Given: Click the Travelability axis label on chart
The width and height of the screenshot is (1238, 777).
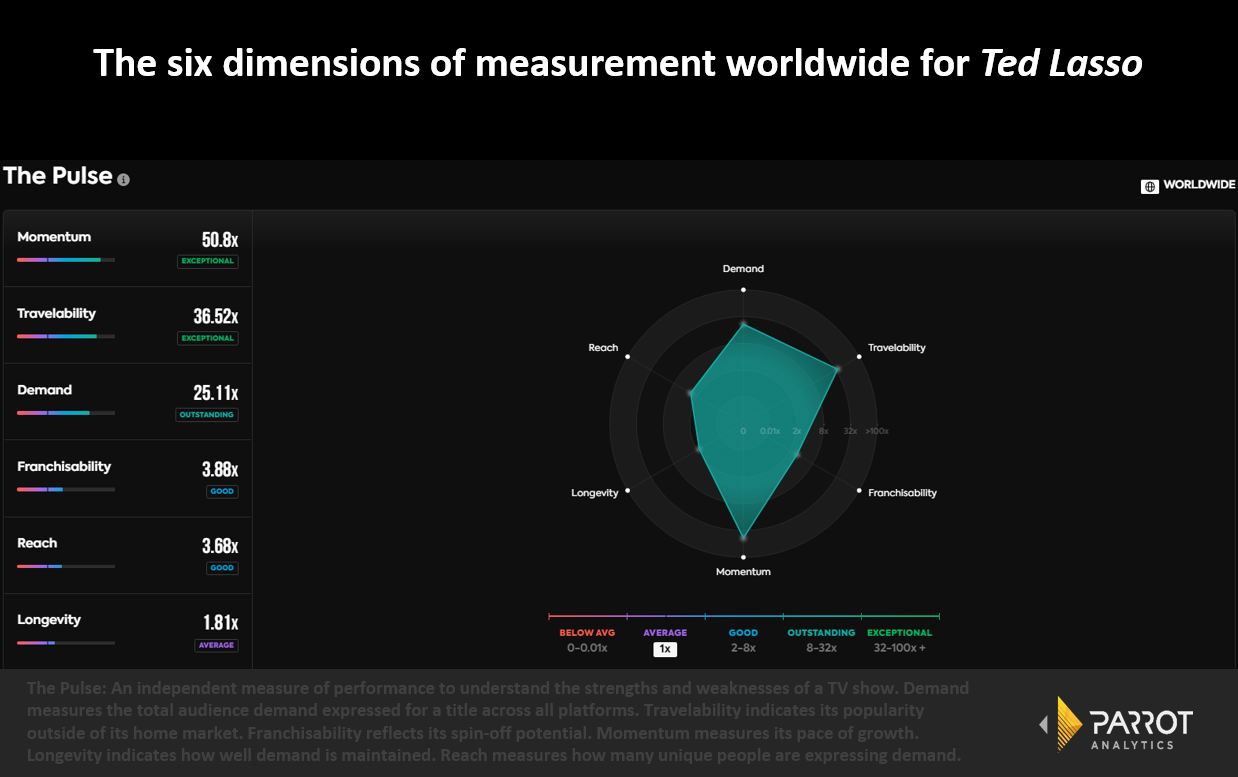Looking at the screenshot, I should 897,348.
